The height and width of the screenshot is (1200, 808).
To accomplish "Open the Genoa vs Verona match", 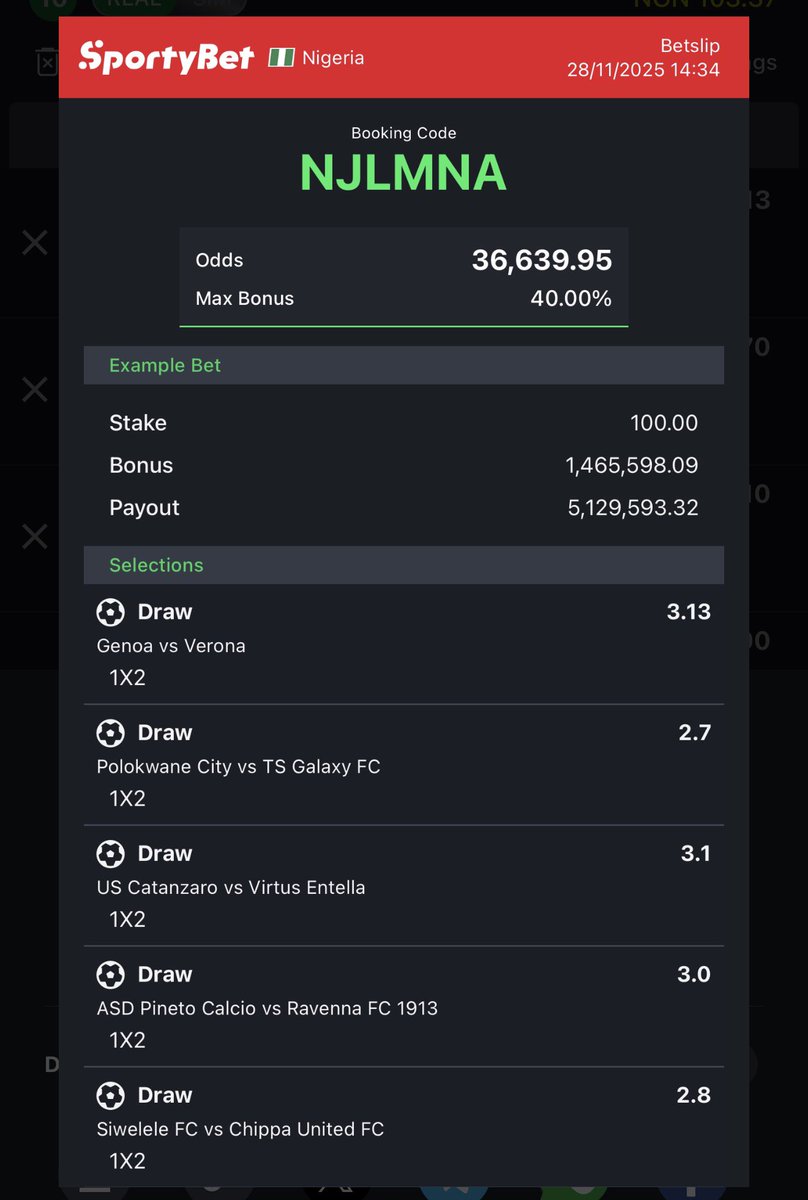I will click(171, 646).
